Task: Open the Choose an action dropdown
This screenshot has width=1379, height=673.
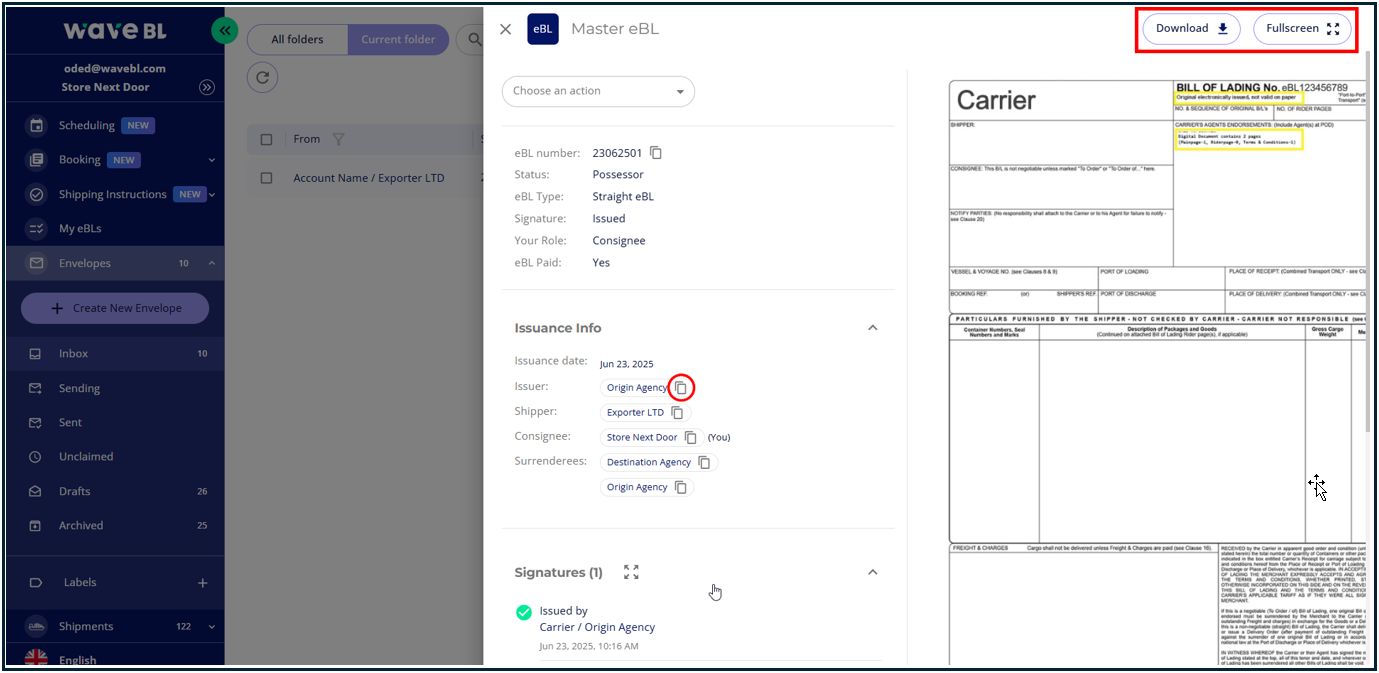Action: [598, 91]
